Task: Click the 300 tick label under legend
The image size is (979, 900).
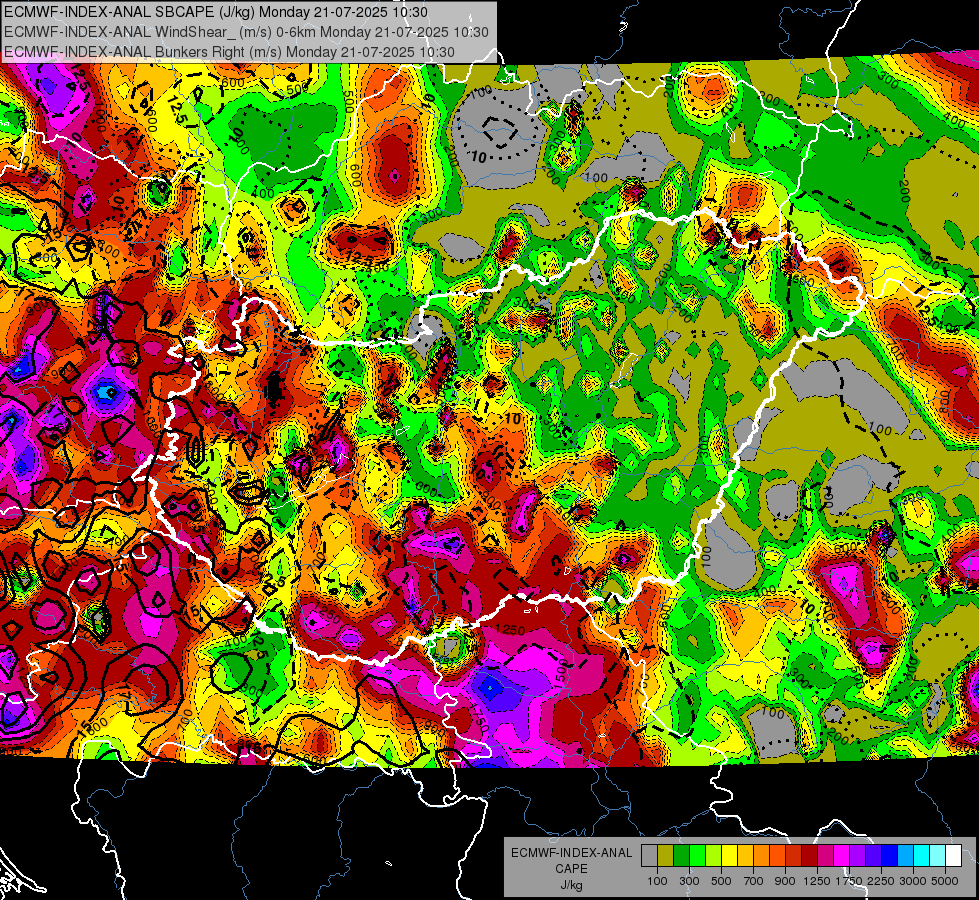Action: click(x=689, y=881)
